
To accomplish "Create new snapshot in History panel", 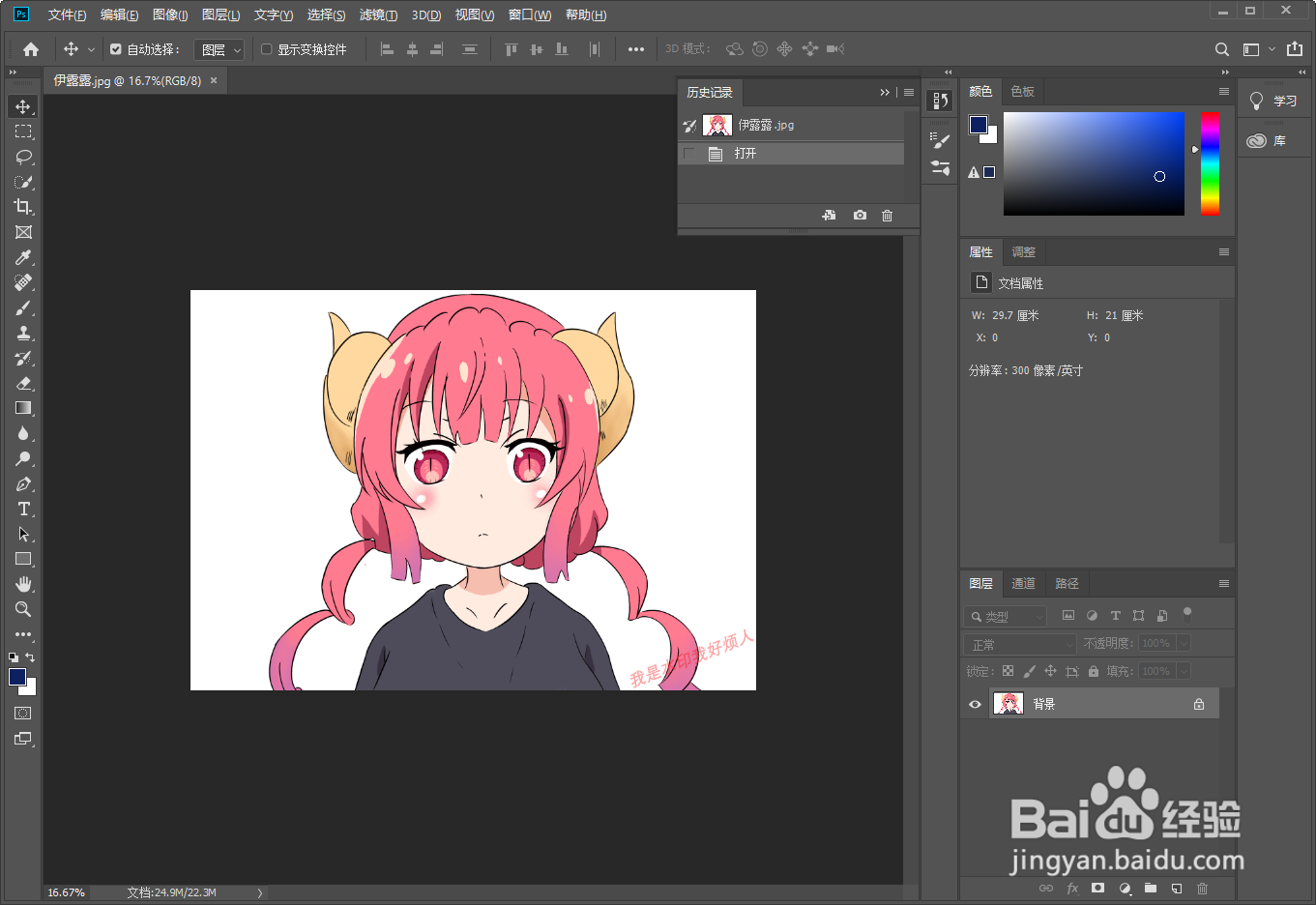I will click(x=860, y=216).
